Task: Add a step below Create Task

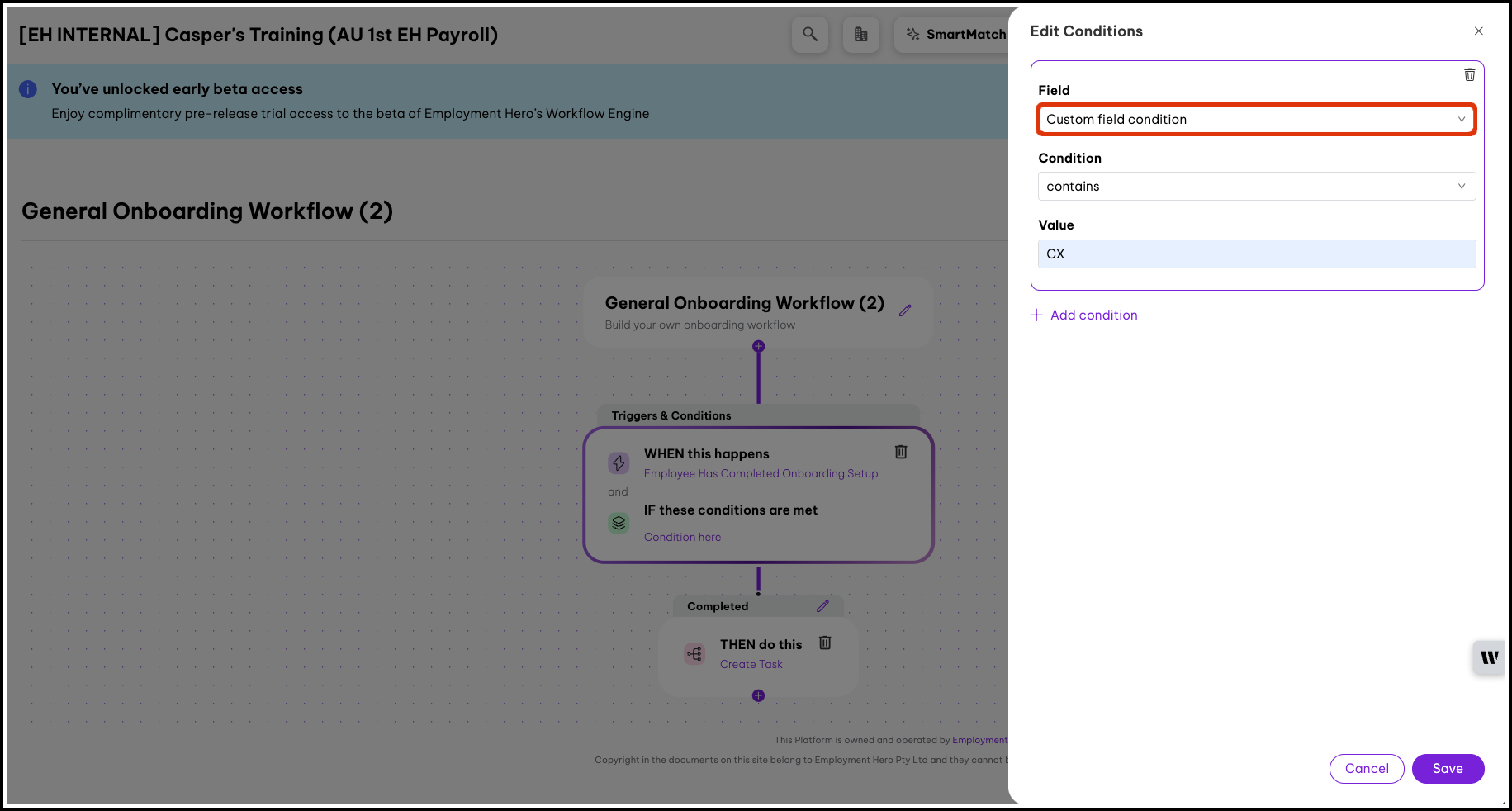Action: click(758, 696)
